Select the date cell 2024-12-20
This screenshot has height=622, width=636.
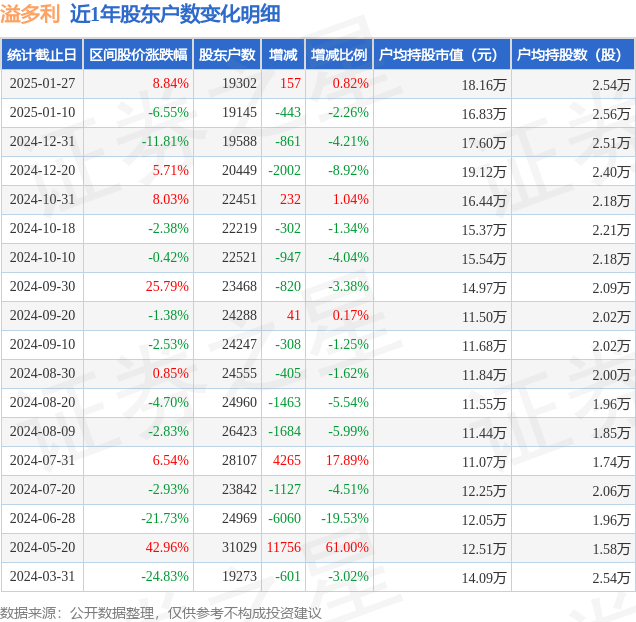[x=43, y=170]
